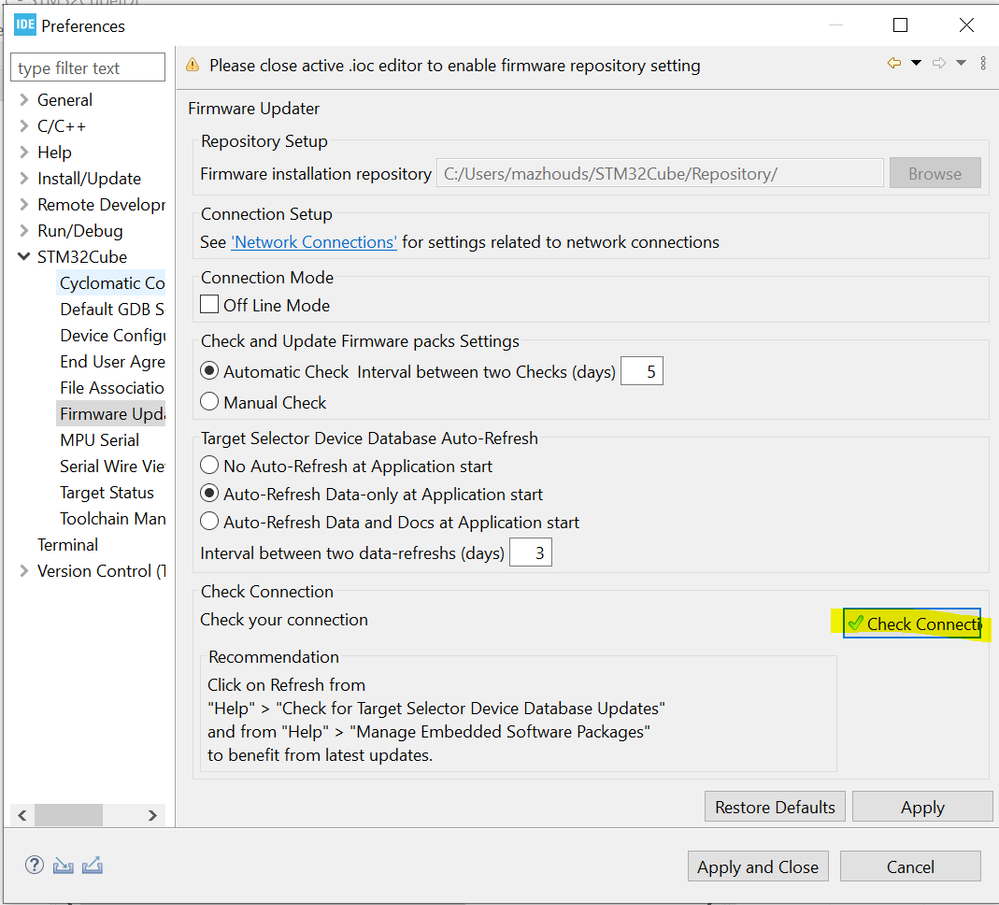Viewport: 999px width, 905px height.
Task: Select No Auto-Refresh at Application start
Action: pyautogui.click(x=210, y=466)
